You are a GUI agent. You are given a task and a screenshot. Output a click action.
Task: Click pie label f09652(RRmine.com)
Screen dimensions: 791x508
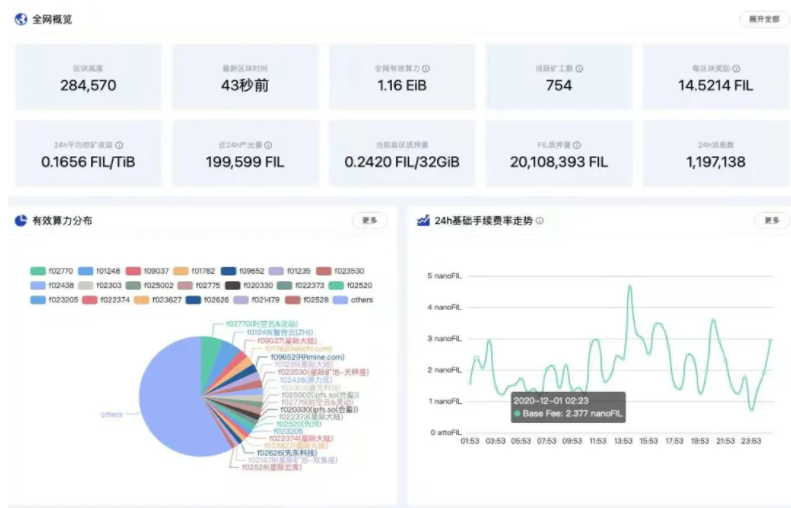[x=307, y=357]
